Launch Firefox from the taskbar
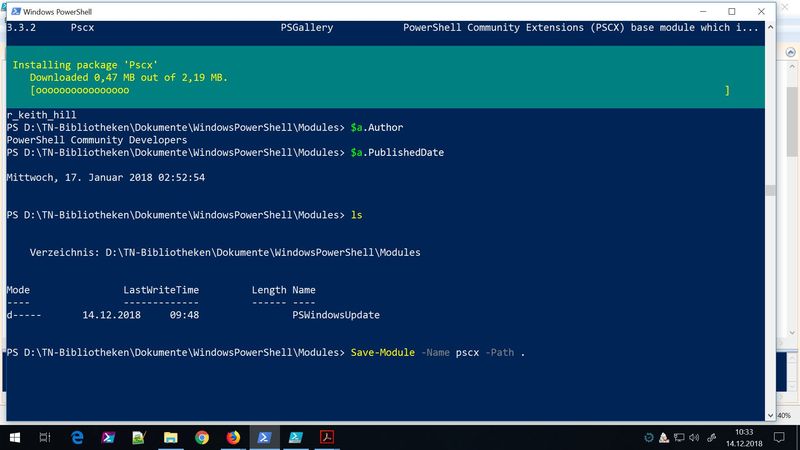Viewport: 800px width, 450px height. (x=233, y=437)
